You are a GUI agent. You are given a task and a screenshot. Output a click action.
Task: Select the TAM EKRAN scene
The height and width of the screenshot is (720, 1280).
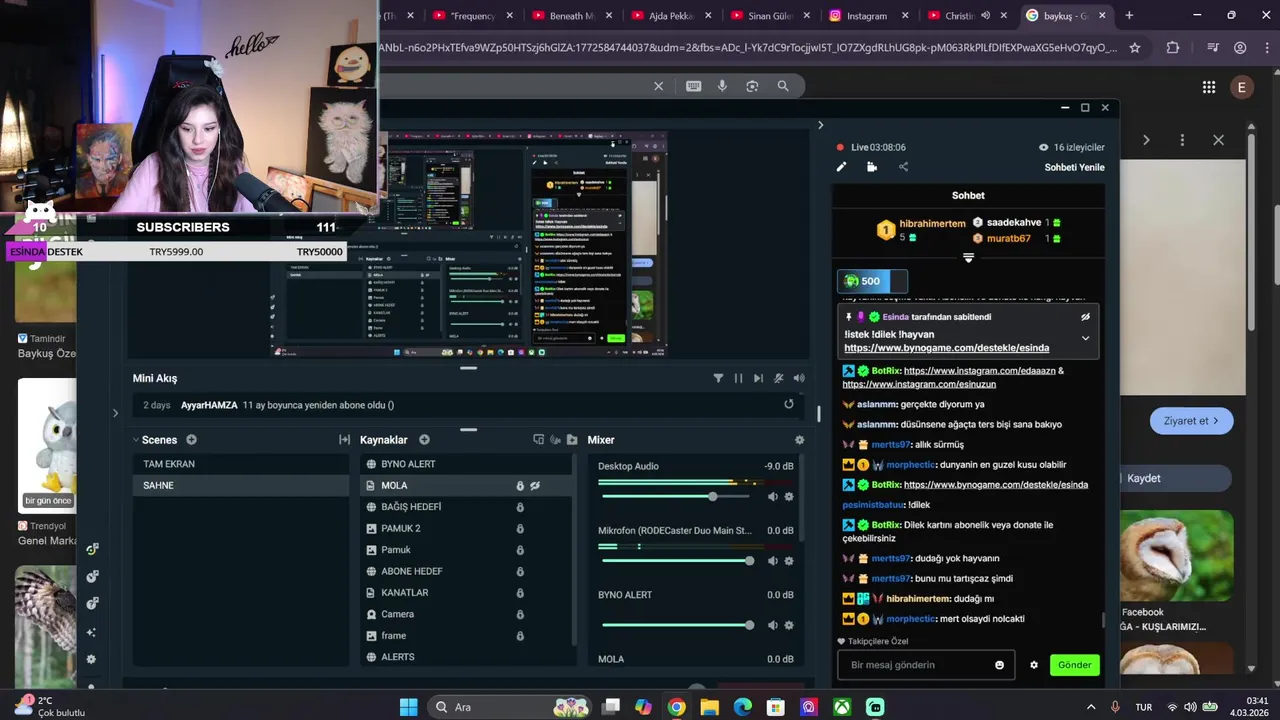(242, 464)
